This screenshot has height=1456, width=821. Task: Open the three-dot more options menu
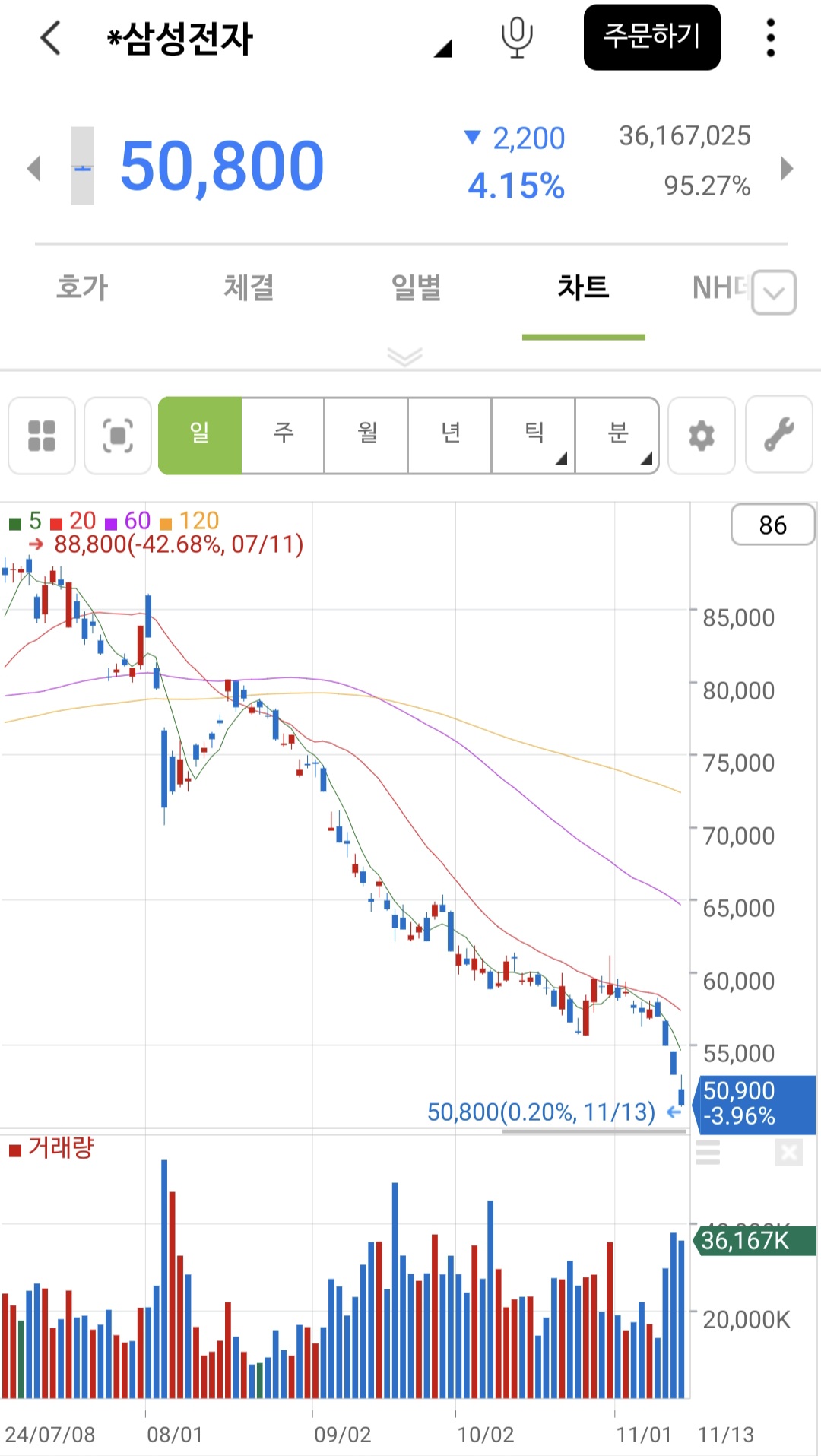[770, 38]
